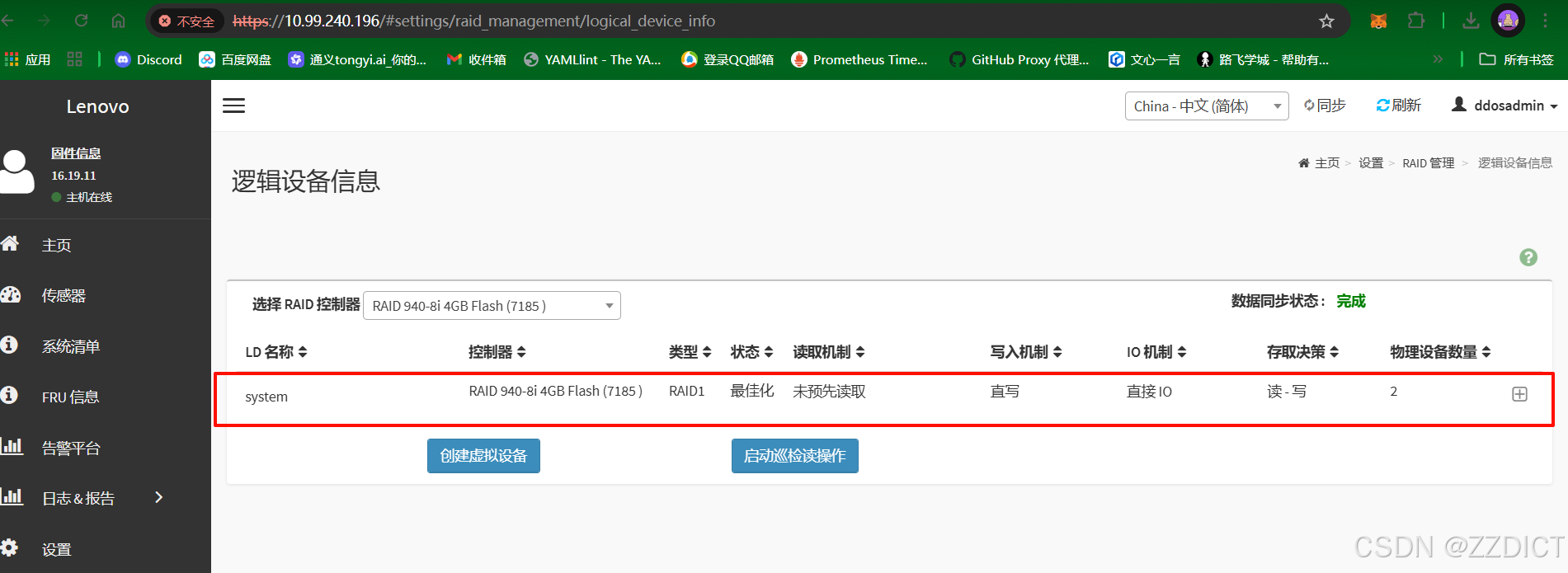1568x573 pixels.
Task: Open the browser three-dot menu
Action: (x=1546, y=21)
